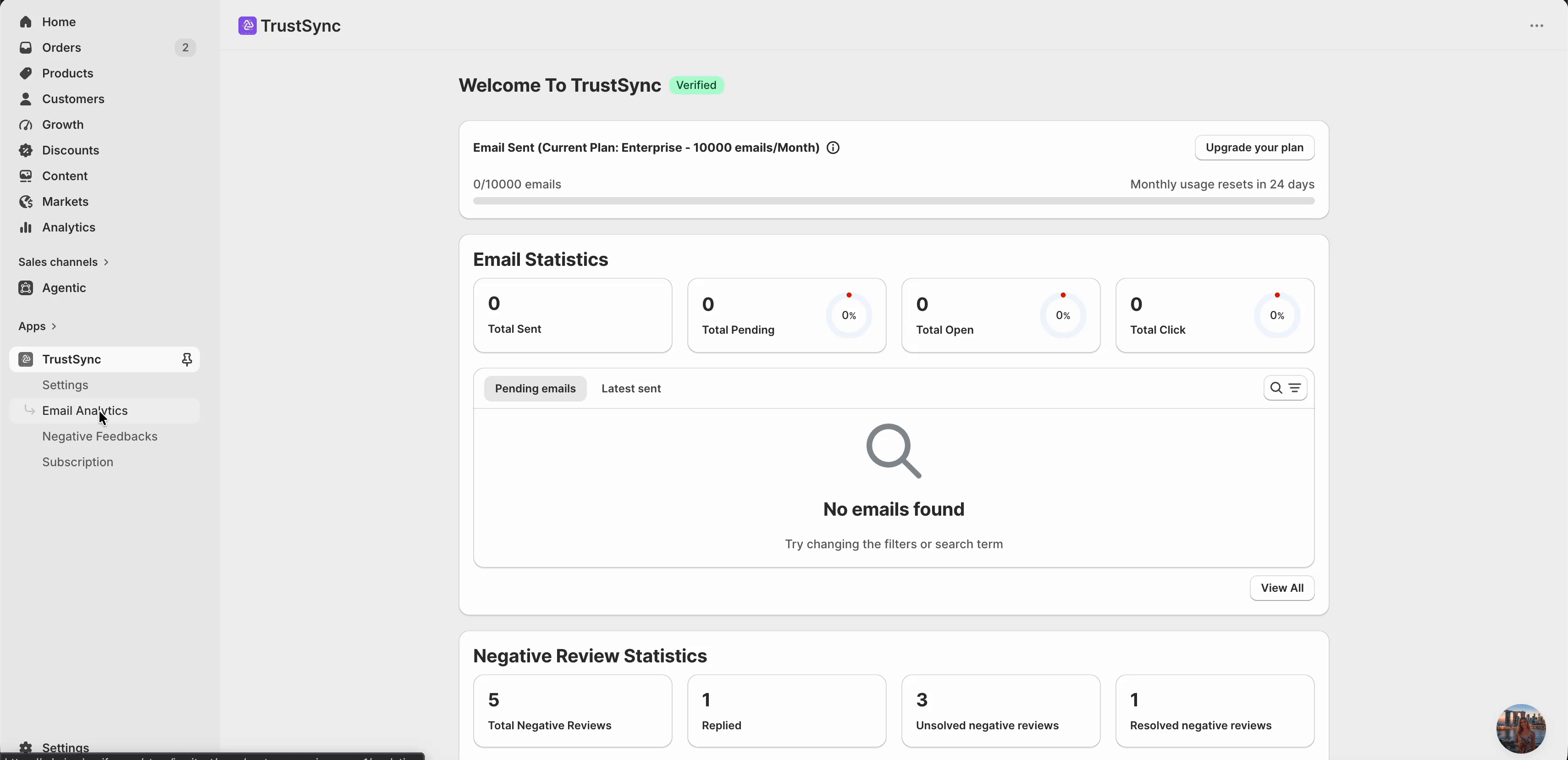Open the three-dot more actions menu
The image size is (1568, 760).
click(1536, 26)
